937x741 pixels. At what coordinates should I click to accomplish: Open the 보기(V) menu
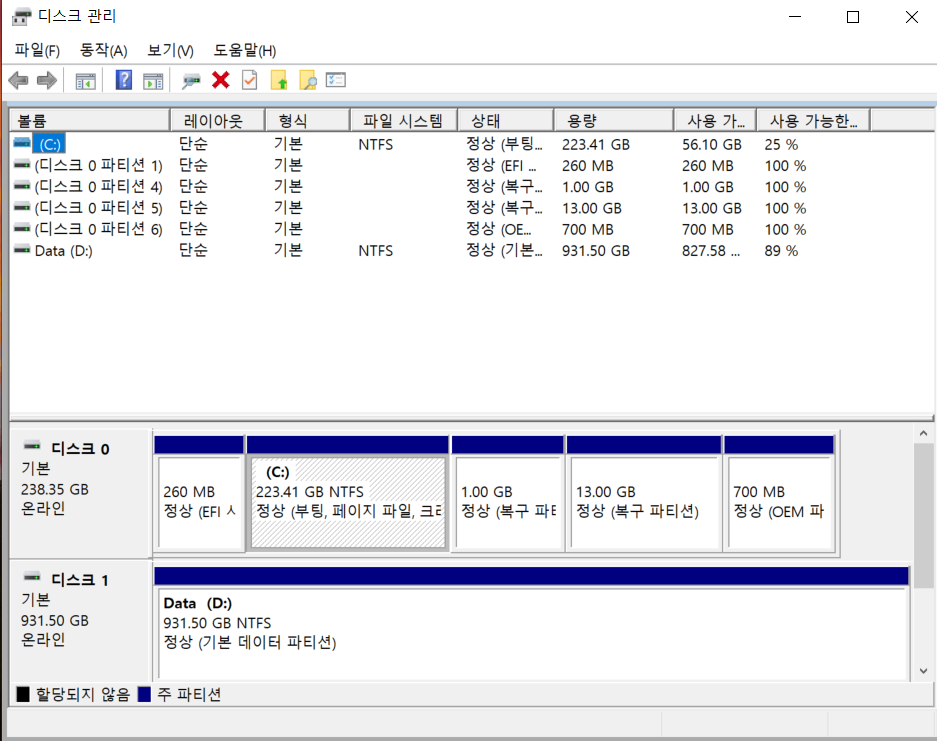(x=170, y=50)
